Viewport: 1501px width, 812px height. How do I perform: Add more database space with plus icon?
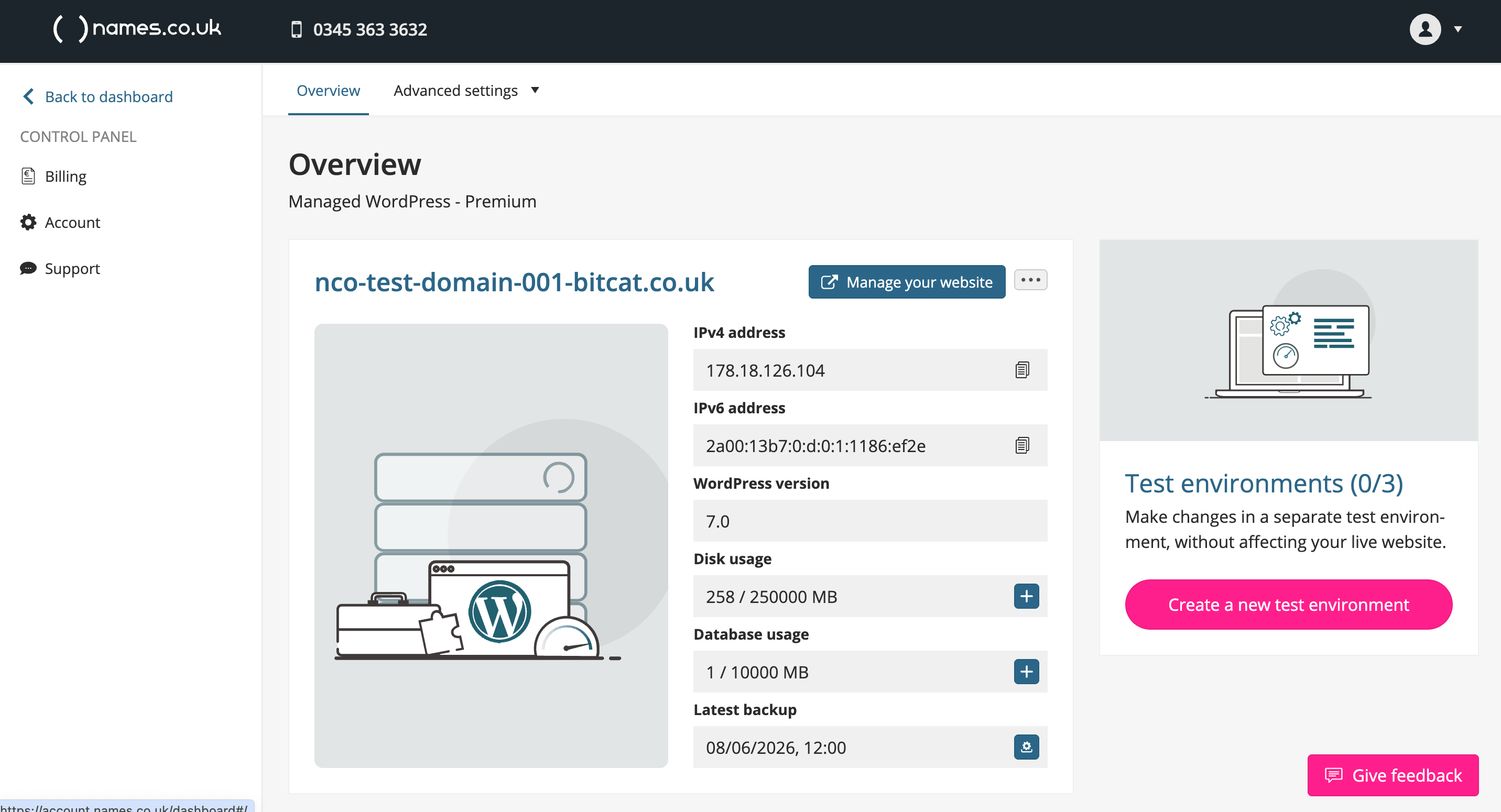click(x=1026, y=672)
